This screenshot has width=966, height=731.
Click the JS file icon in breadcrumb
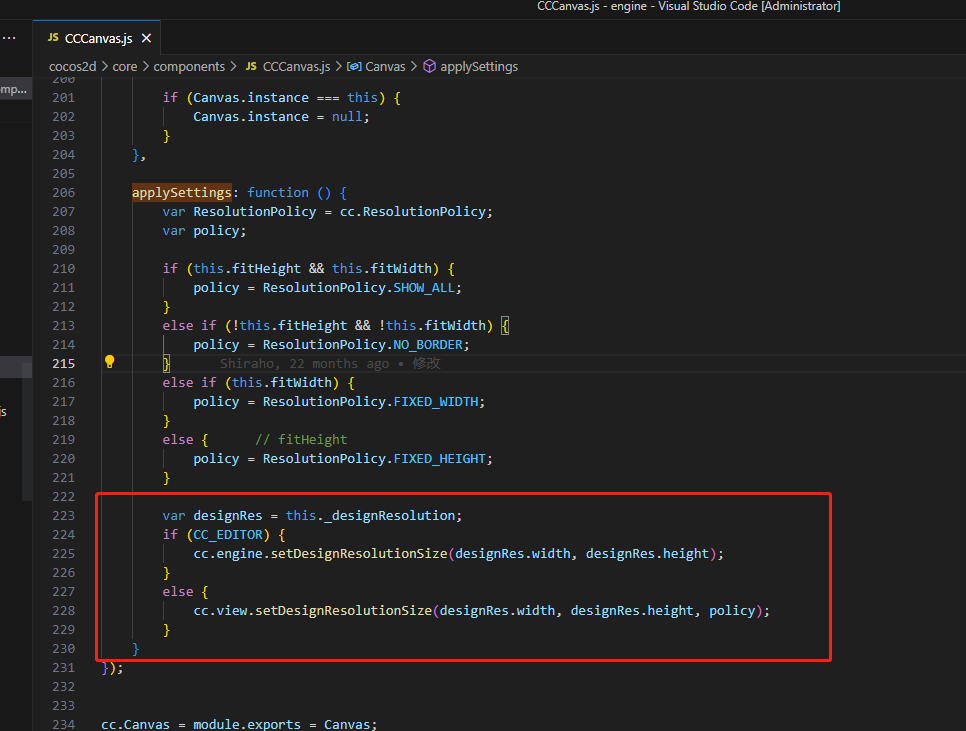251,66
